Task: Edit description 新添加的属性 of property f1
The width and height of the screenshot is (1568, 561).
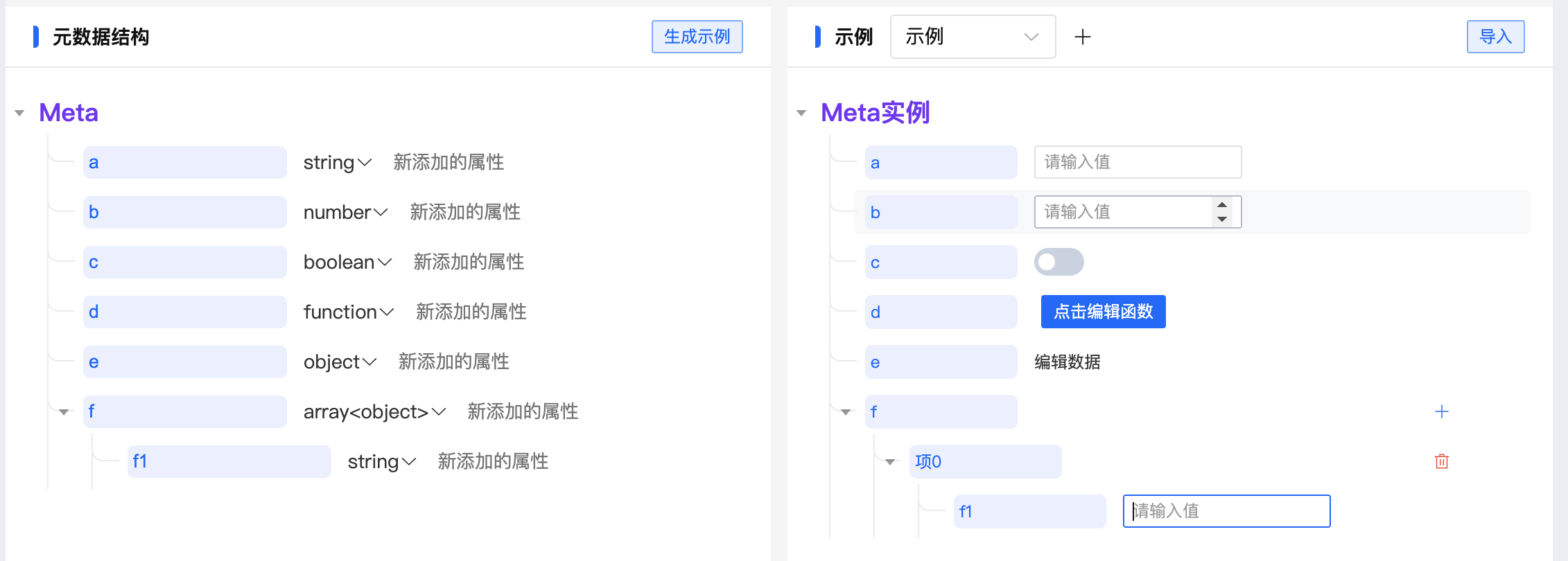Action: 493,462
